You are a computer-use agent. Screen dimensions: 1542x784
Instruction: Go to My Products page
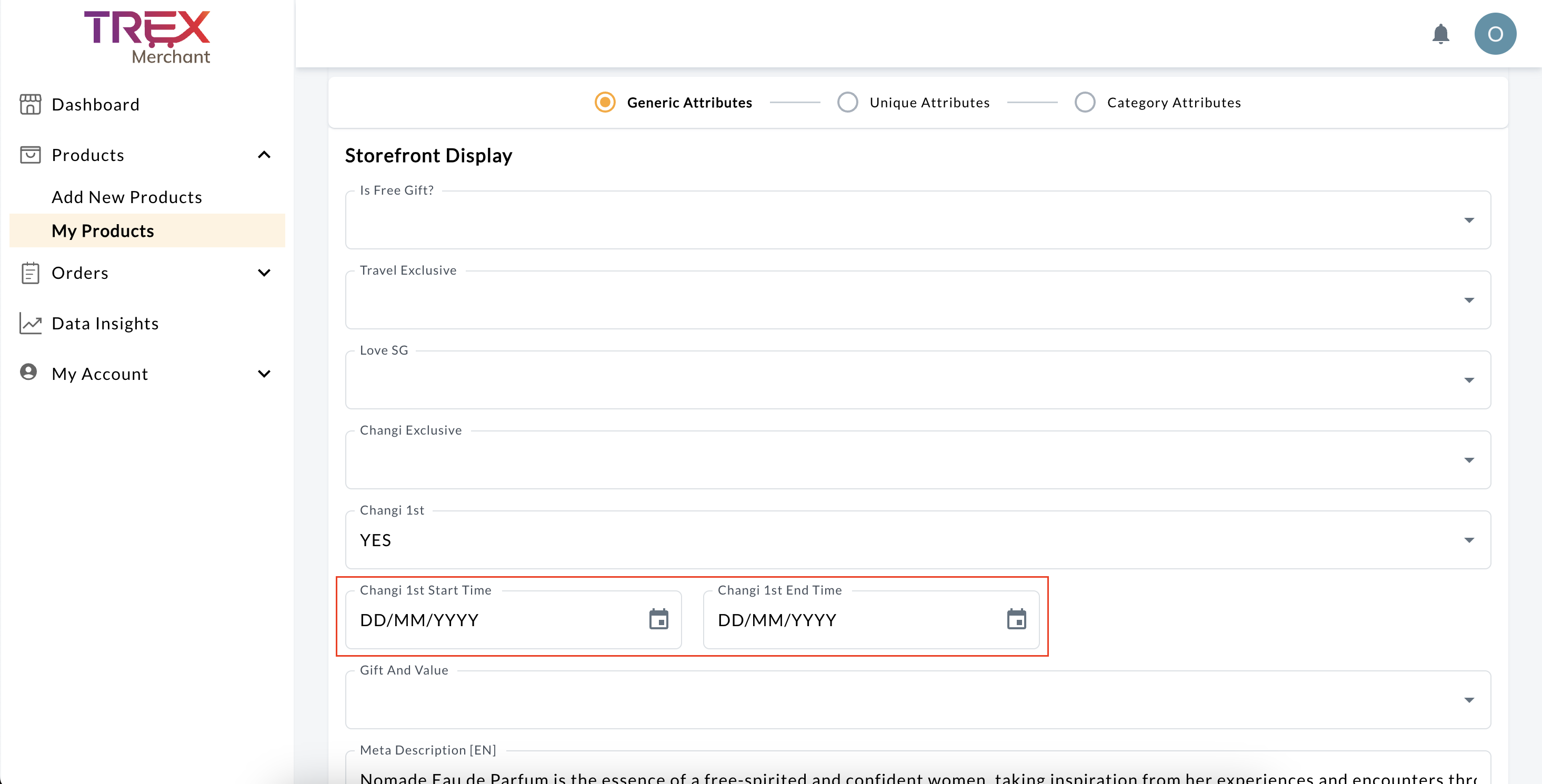coord(103,231)
